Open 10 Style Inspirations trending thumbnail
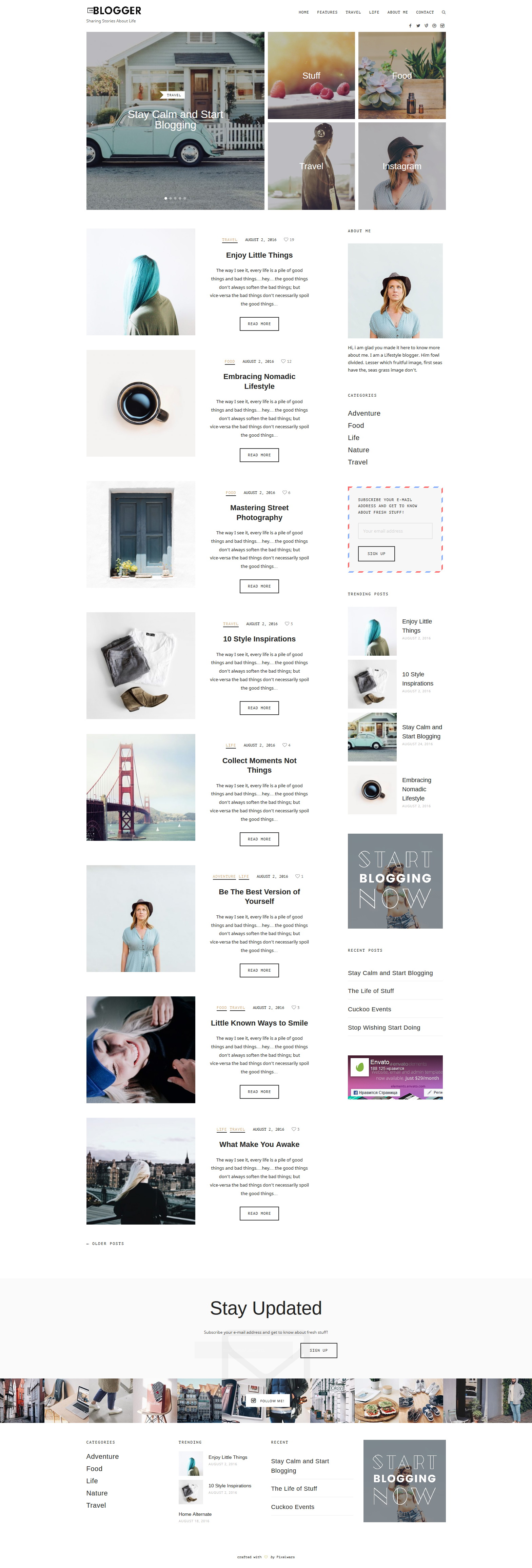The image size is (532, 1568). coord(372,684)
